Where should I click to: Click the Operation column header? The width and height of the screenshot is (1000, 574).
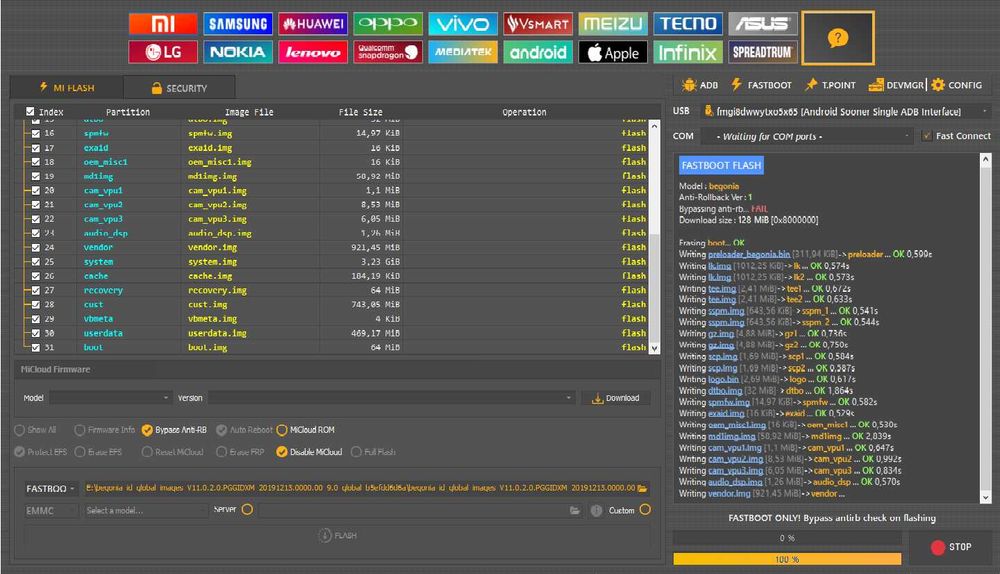(524, 112)
